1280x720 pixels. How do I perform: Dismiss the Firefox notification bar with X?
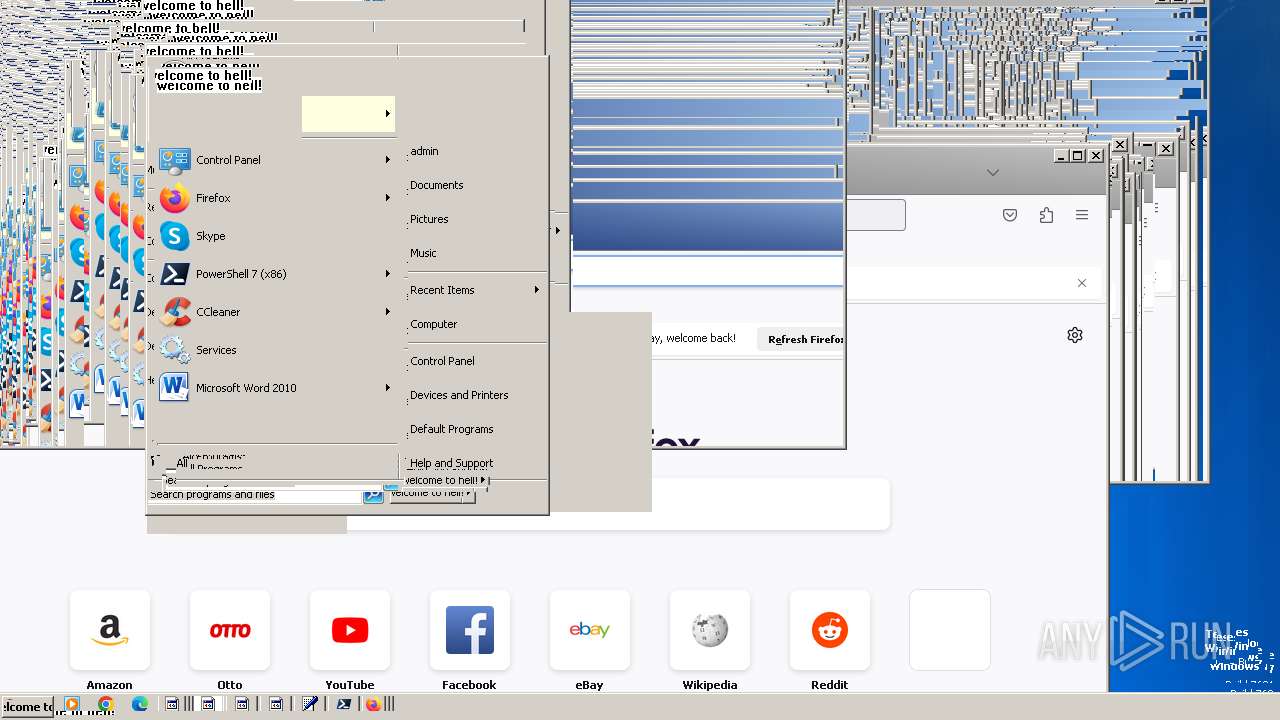[1082, 283]
